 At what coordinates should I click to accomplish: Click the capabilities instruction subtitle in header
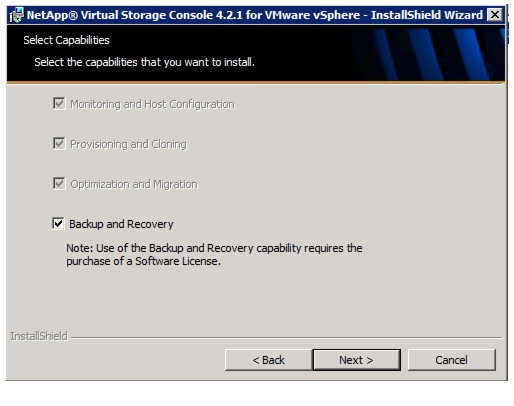coord(144,62)
